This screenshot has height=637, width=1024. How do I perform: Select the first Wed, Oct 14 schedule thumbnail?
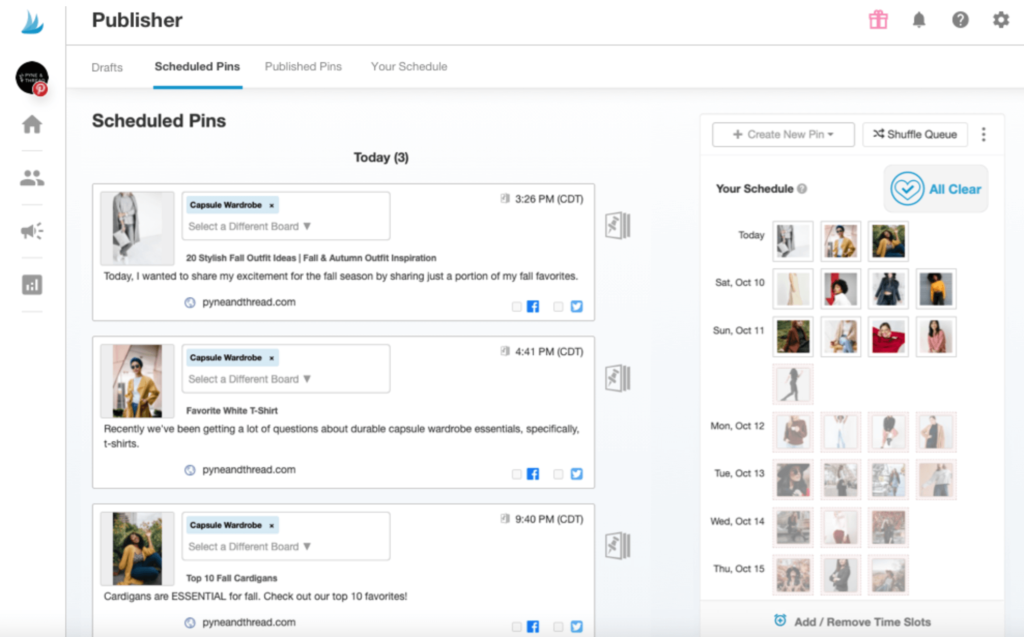793,527
